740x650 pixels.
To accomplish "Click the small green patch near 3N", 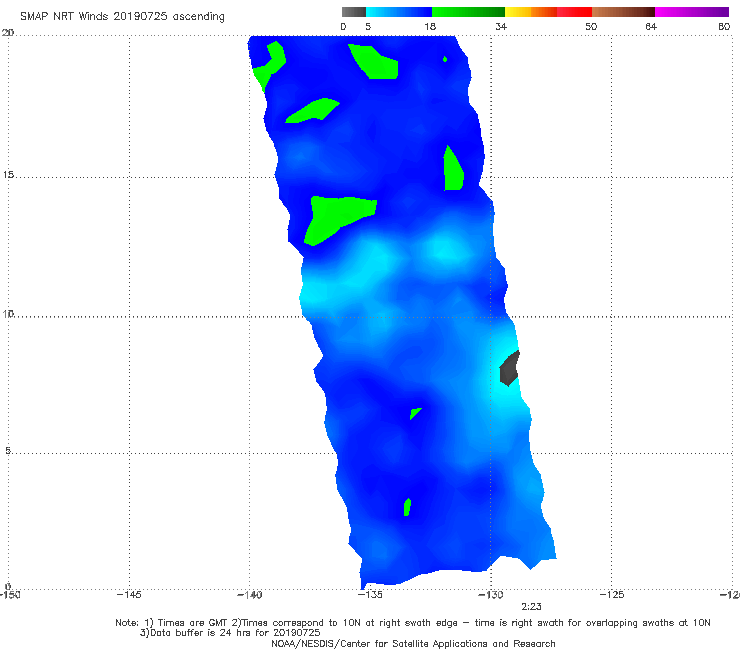I will point(407,507).
